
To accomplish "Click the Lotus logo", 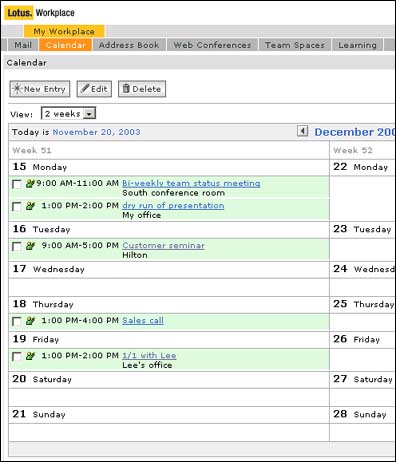I will coord(19,13).
